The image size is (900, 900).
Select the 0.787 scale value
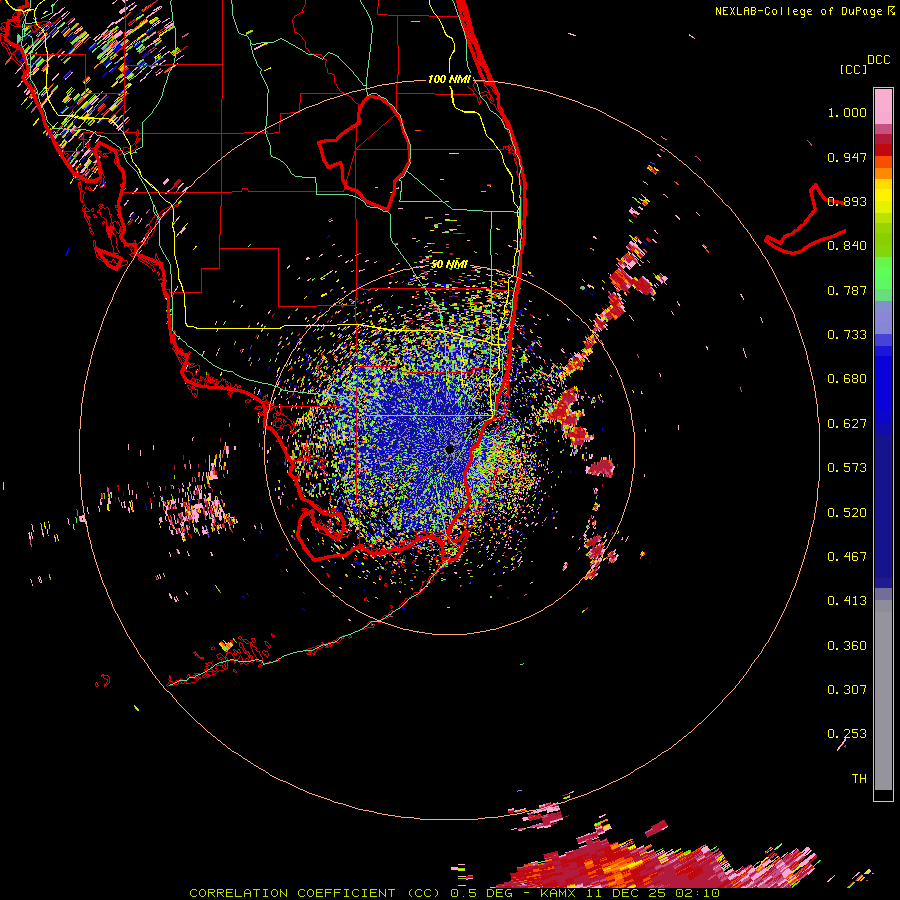point(847,290)
